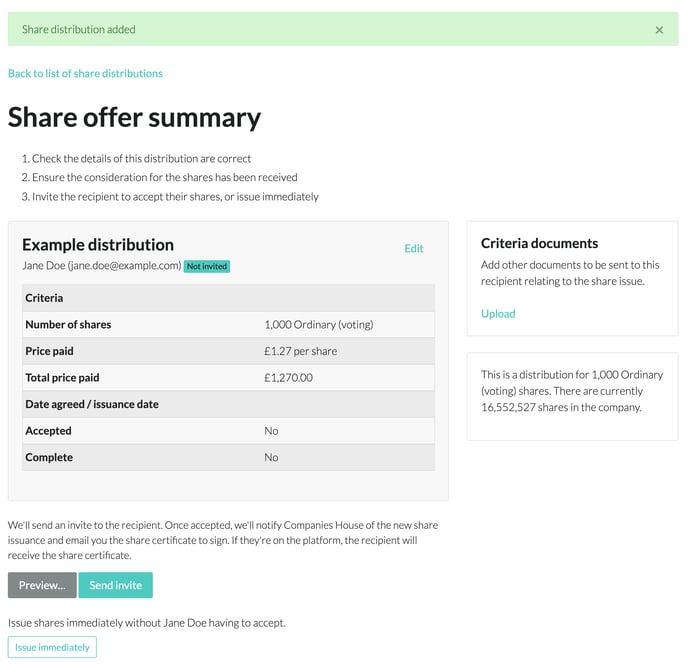Click the 'Number of shares' row label
688x667 pixels.
click(68, 325)
